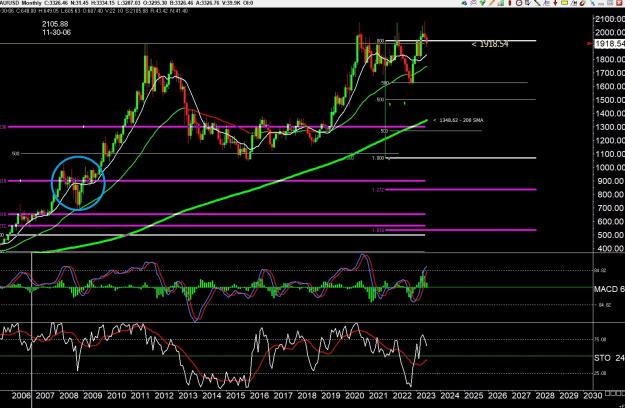This screenshot has width=625, height=408.
Task: Click the green down-arrow toolbar icon
Action: [x=482, y=3]
